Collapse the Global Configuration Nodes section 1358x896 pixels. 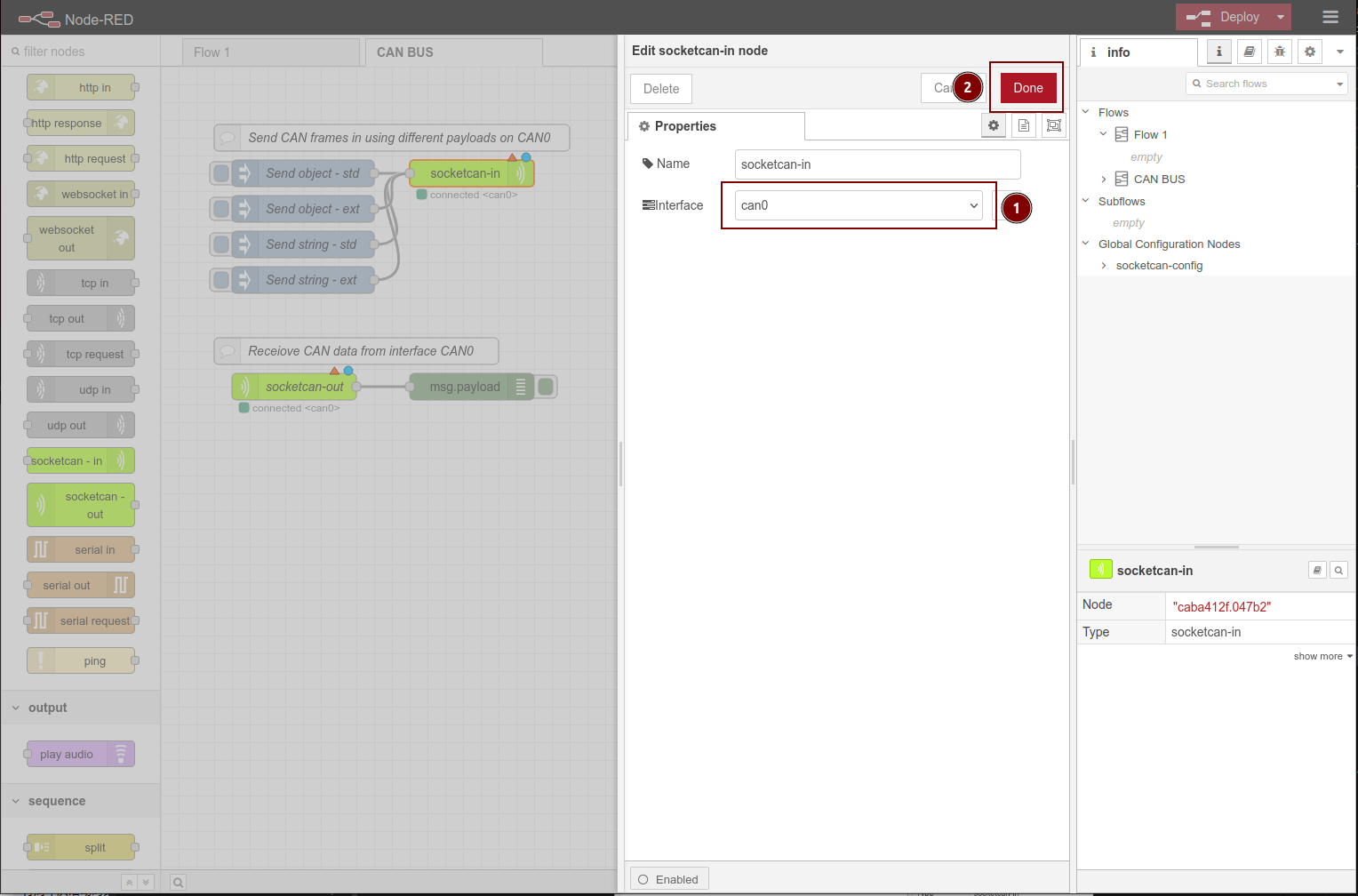(1085, 244)
